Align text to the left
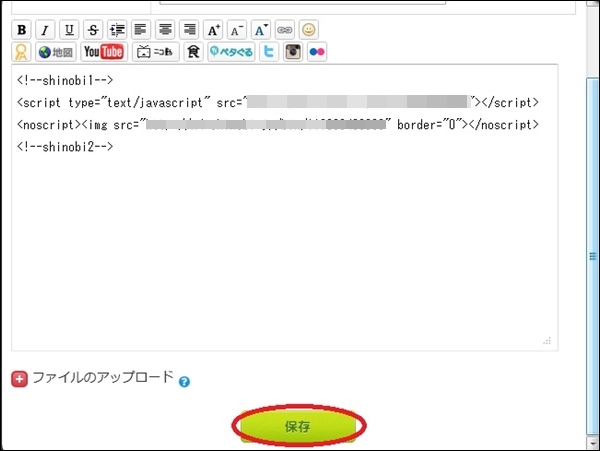 (x=141, y=30)
